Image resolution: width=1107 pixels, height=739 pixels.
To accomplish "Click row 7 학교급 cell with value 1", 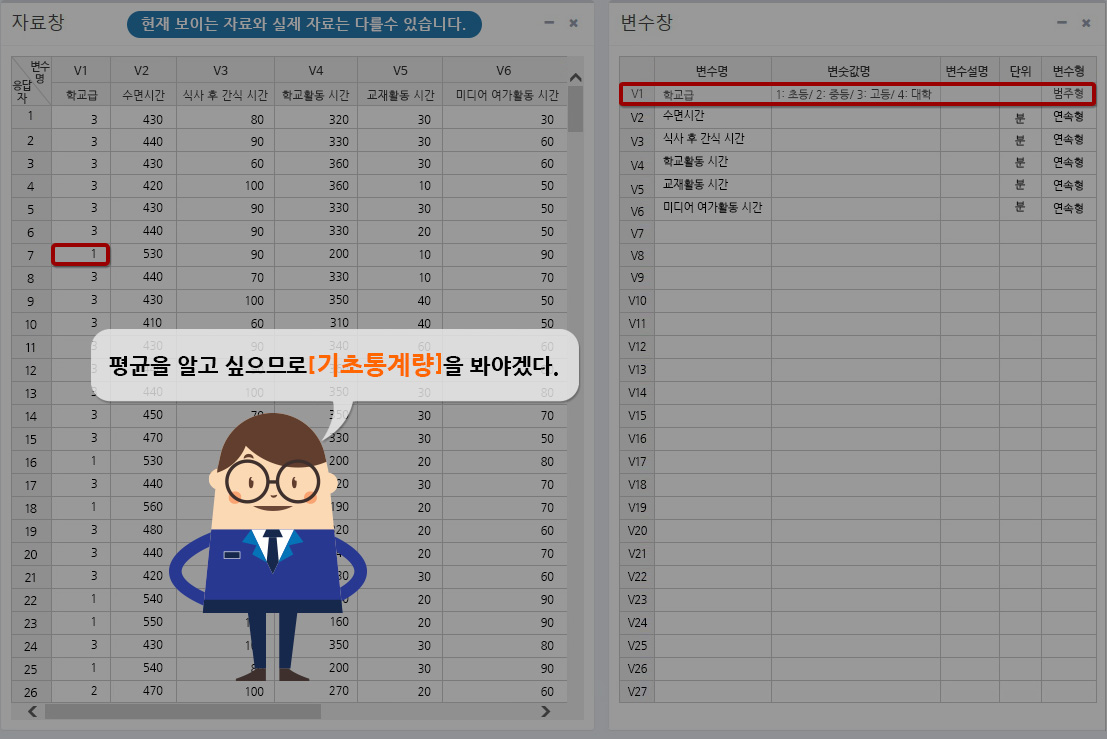I will pyautogui.click(x=80, y=254).
